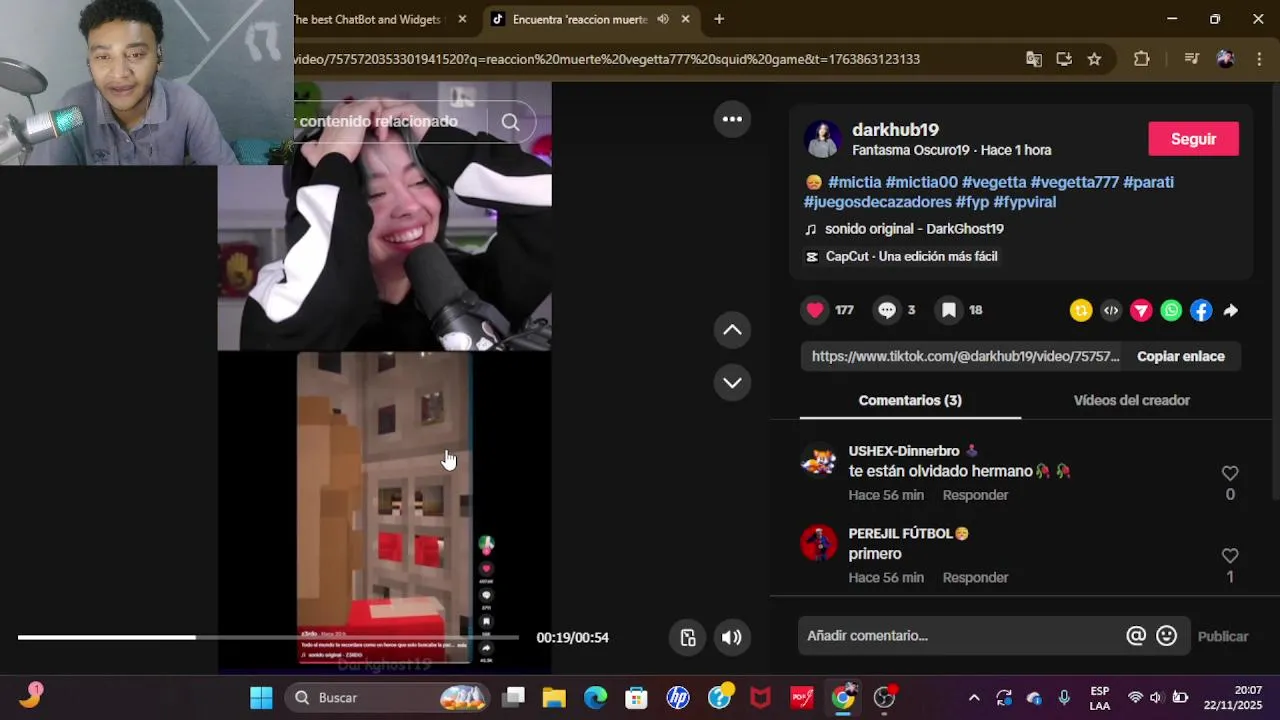Screen dimensions: 1280x720
Task: Open Microsoft Edge from the taskbar
Action: coord(595,697)
